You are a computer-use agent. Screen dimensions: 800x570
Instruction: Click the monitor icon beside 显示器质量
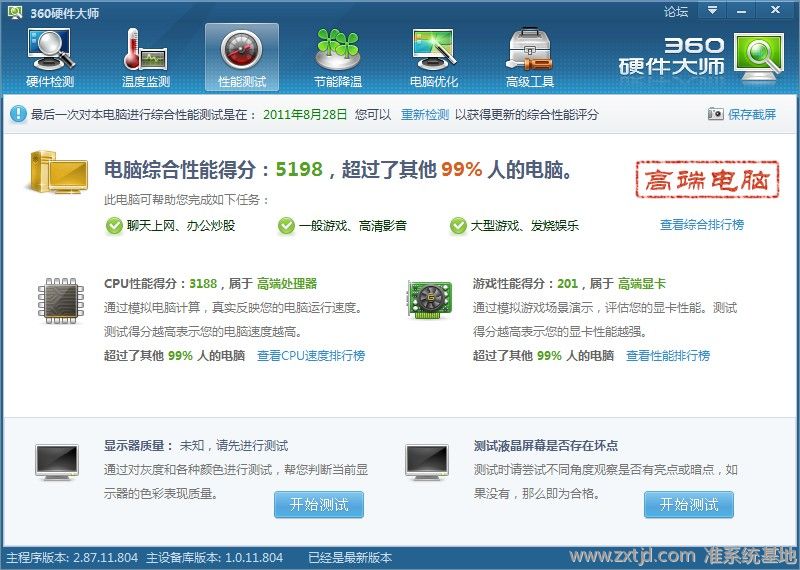point(57,462)
